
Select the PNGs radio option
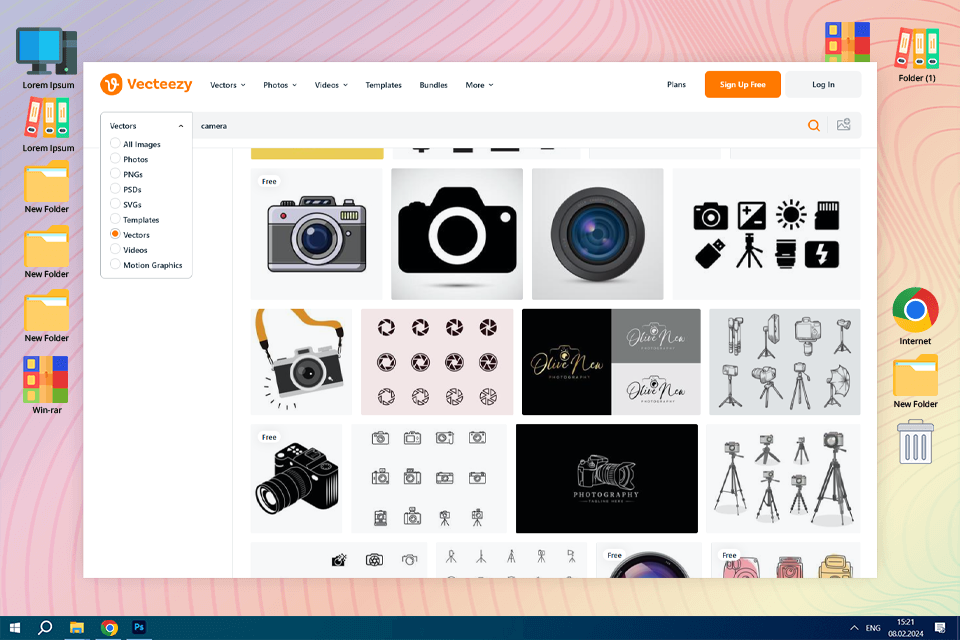click(126, 175)
